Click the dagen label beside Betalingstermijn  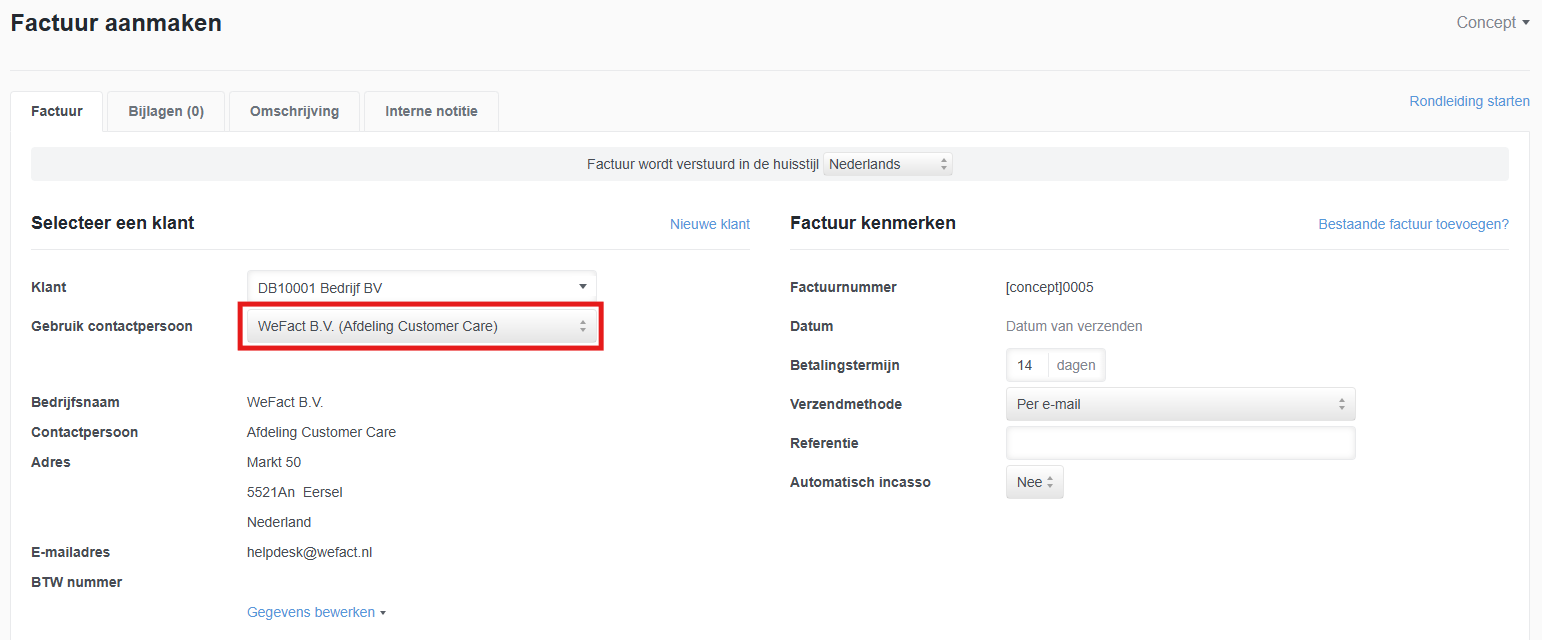1076,365
